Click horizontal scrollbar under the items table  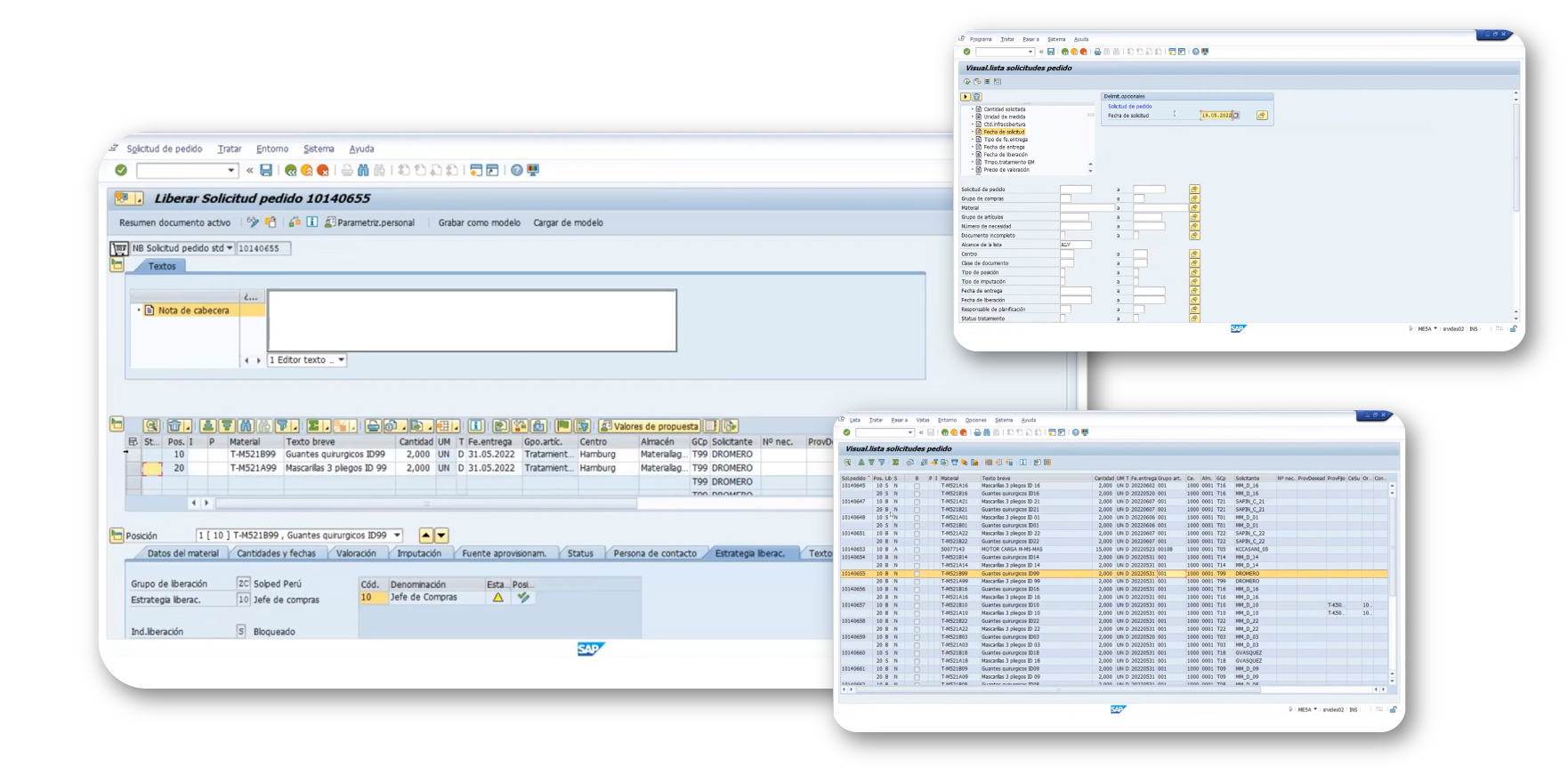(x=425, y=503)
